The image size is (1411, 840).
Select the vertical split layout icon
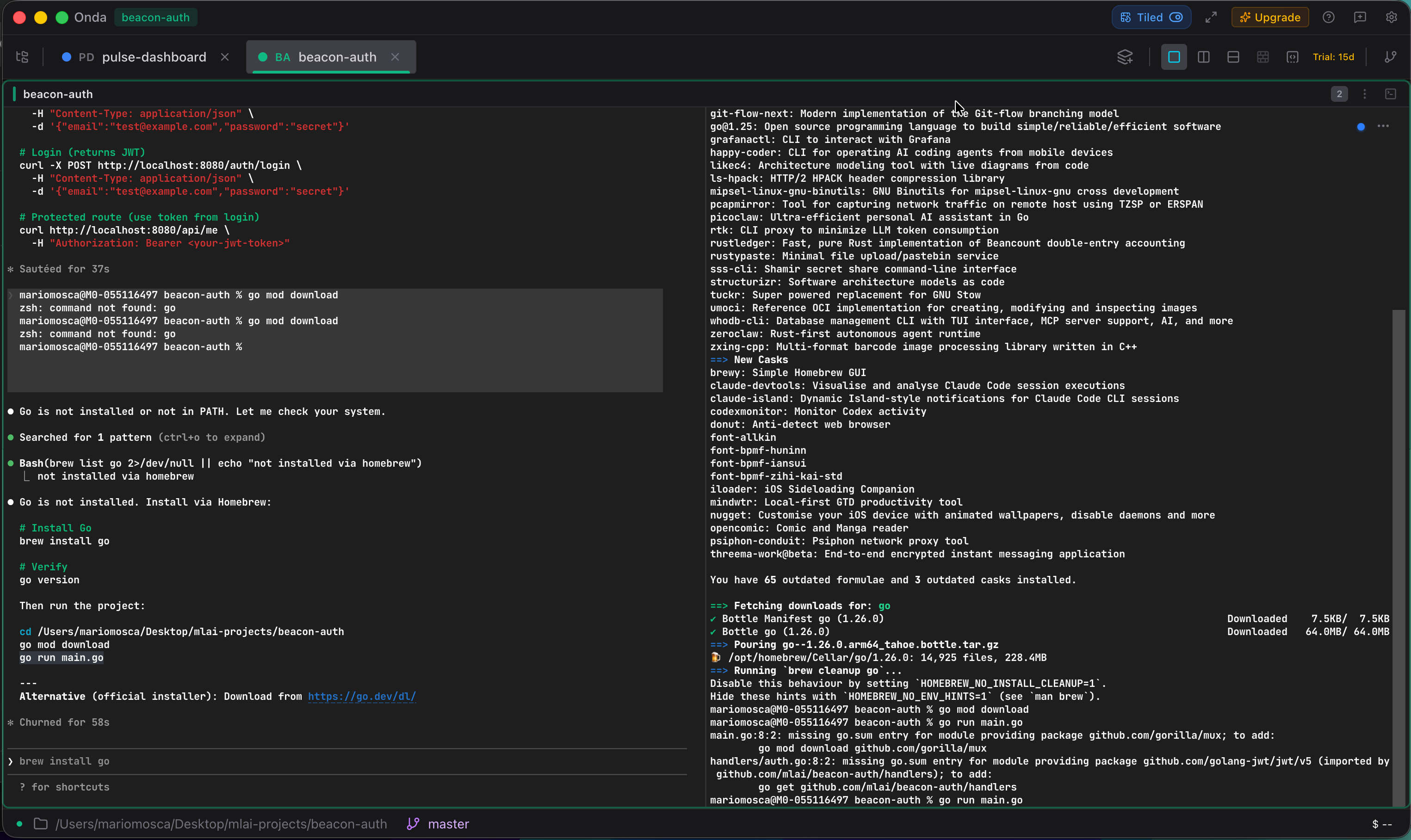click(x=1204, y=56)
